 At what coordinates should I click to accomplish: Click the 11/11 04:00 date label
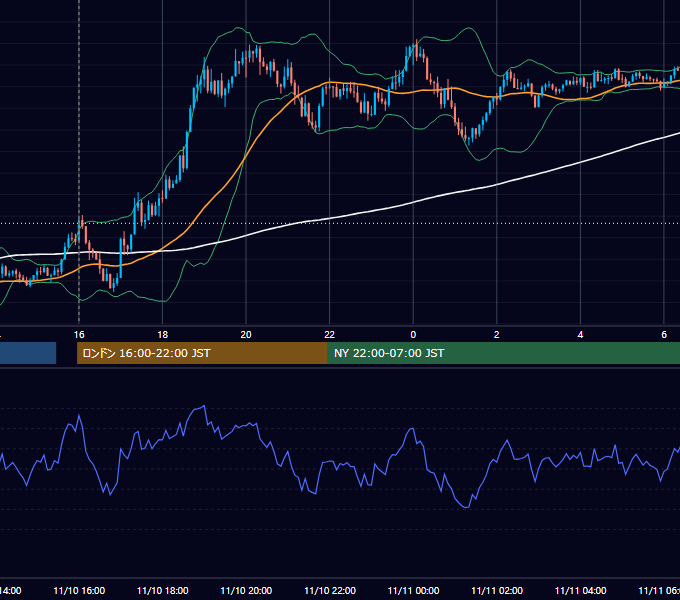pyautogui.click(x=581, y=590)
